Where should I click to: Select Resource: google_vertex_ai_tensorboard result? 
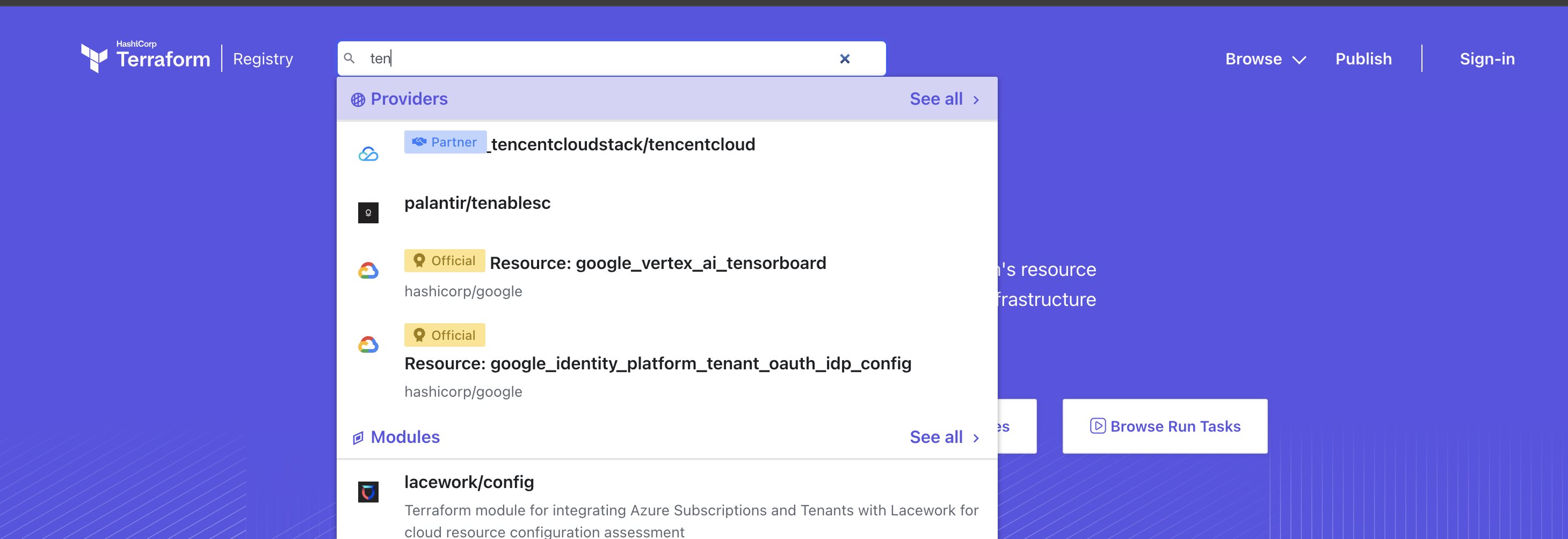(667, 274)
